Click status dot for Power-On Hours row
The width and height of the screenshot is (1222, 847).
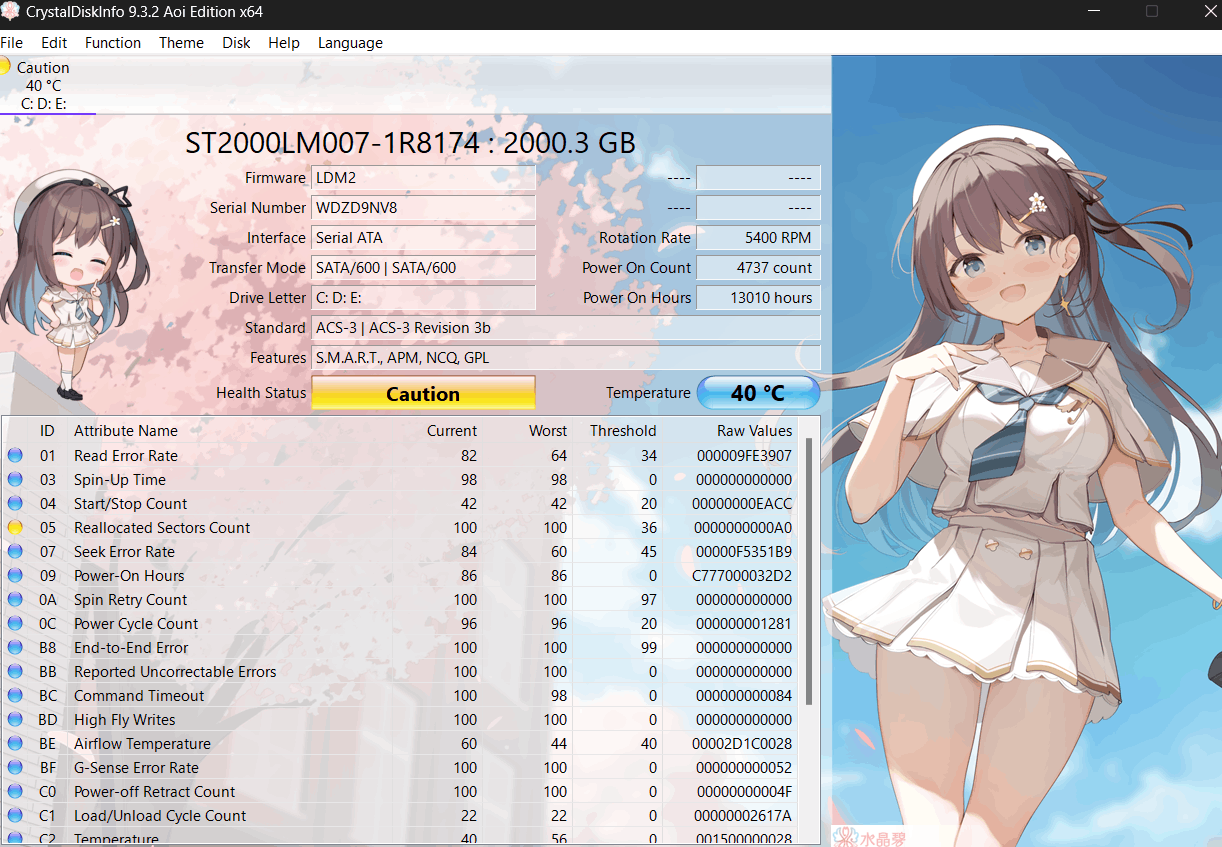(x=15, y=576)
